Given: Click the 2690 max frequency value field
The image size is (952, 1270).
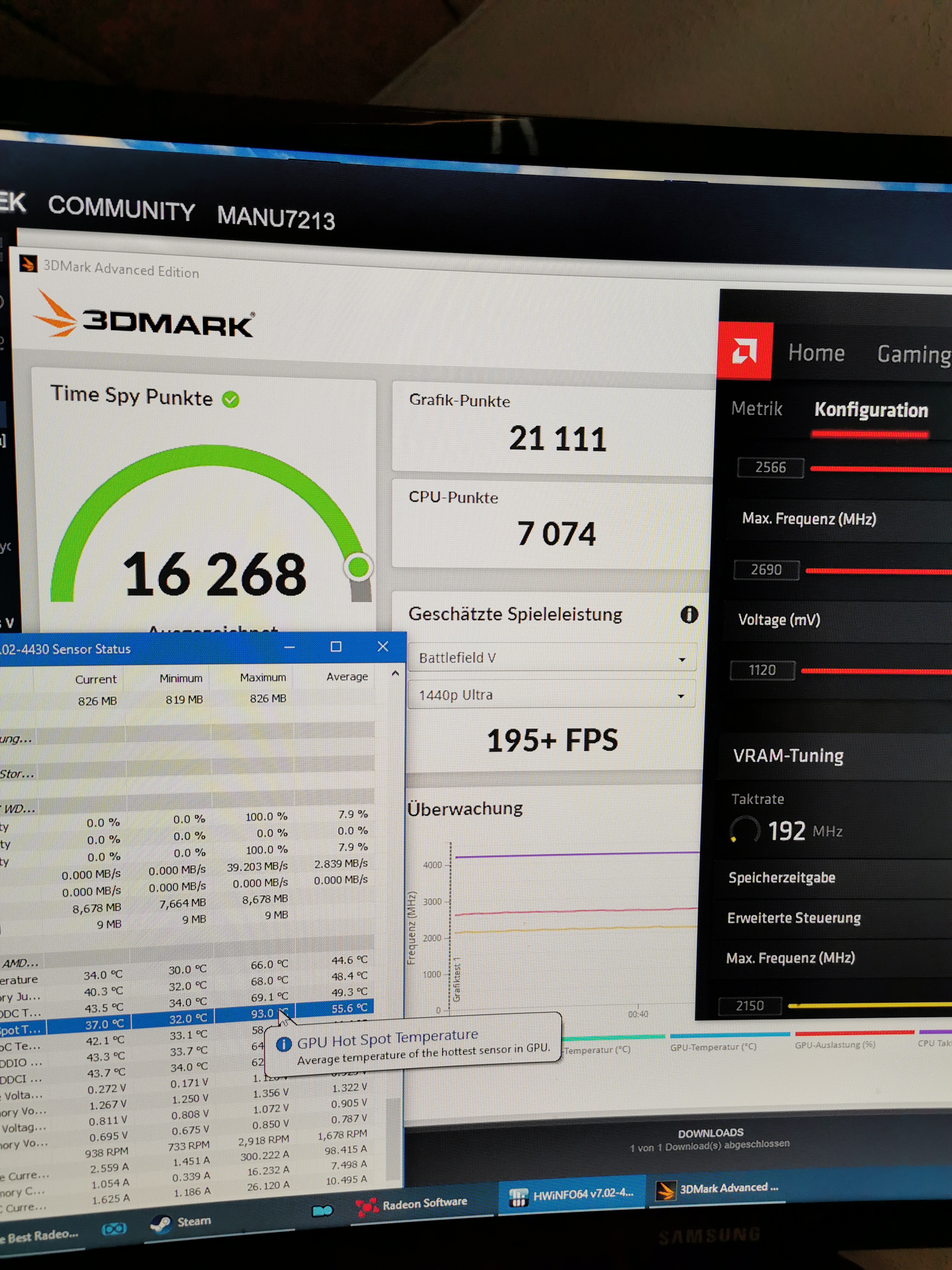Looking at the screenshot, I should click(766, 570).
